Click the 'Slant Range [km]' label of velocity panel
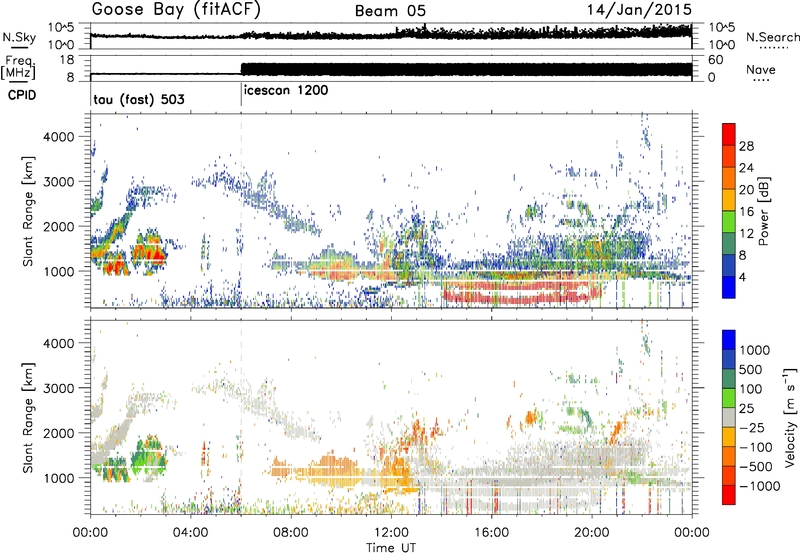Viewport: 800px width, 554px height. click(28, 417)
